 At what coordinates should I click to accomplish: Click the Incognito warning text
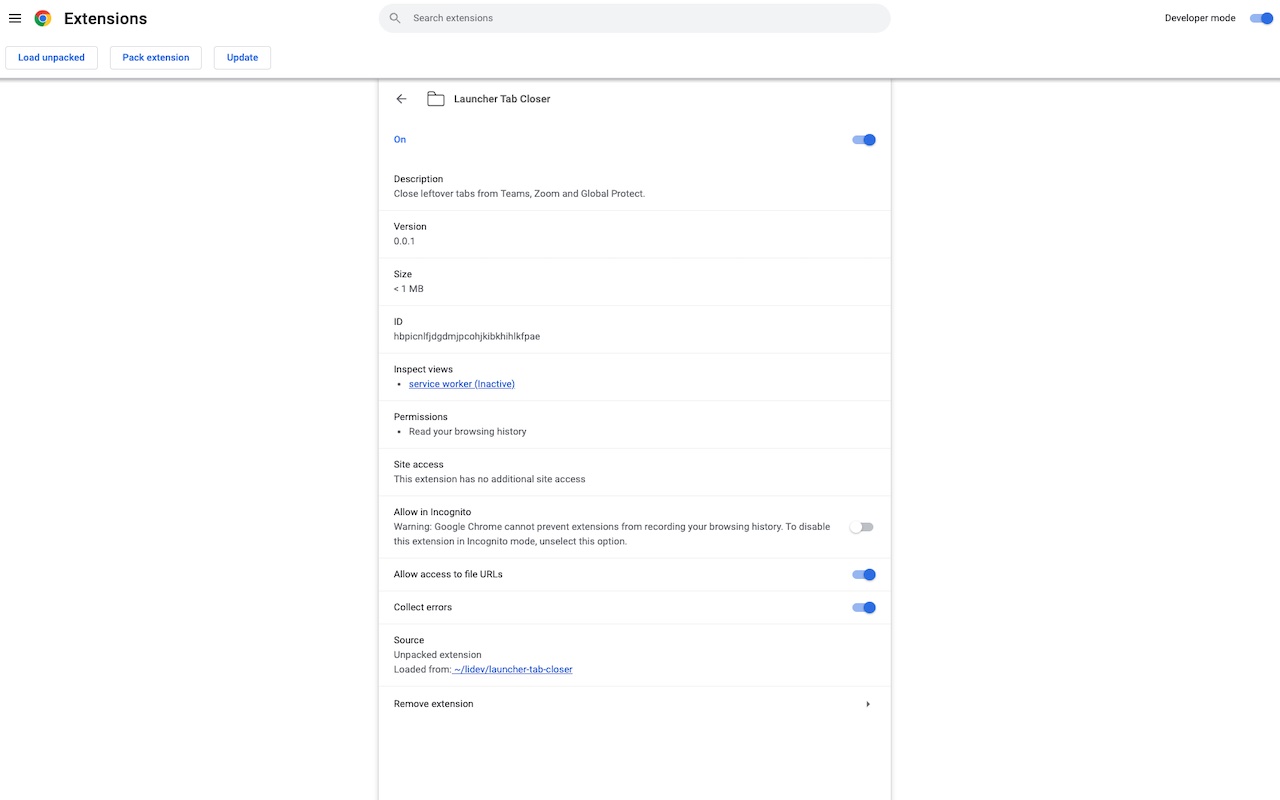(x=612, y=534)
